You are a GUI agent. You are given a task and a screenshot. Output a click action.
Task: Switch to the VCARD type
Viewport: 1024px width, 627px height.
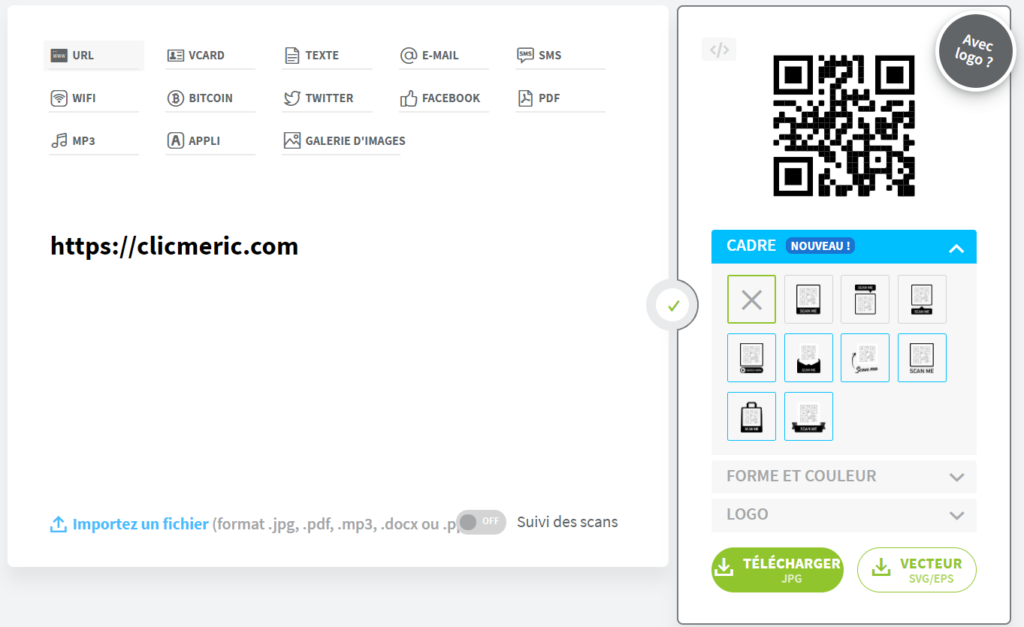(210, 56)
